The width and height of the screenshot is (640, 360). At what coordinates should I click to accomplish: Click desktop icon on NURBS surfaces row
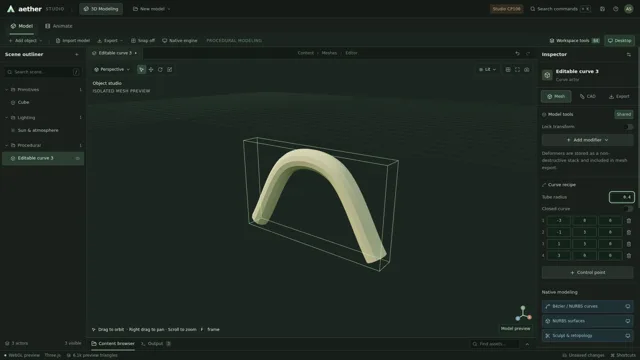[x=627, y=321]
